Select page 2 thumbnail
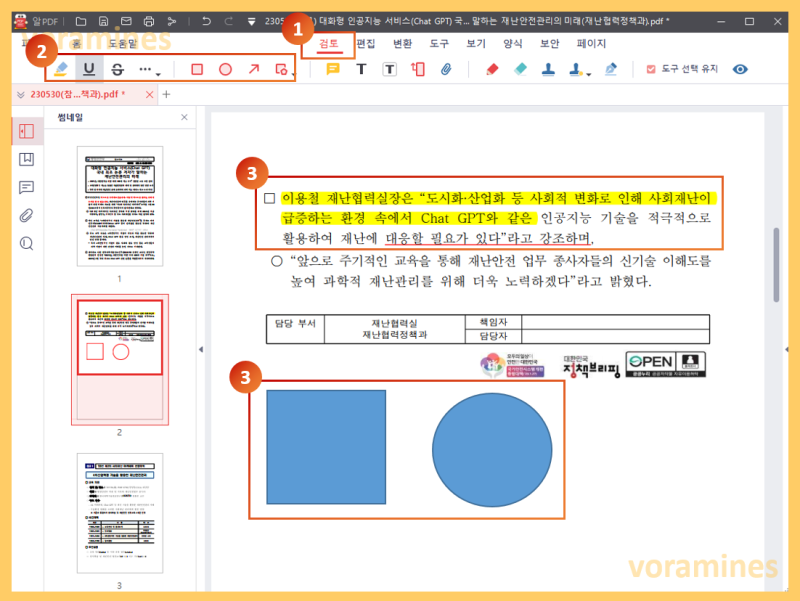Screen dimensions: 800x601 tap(120, 359)
